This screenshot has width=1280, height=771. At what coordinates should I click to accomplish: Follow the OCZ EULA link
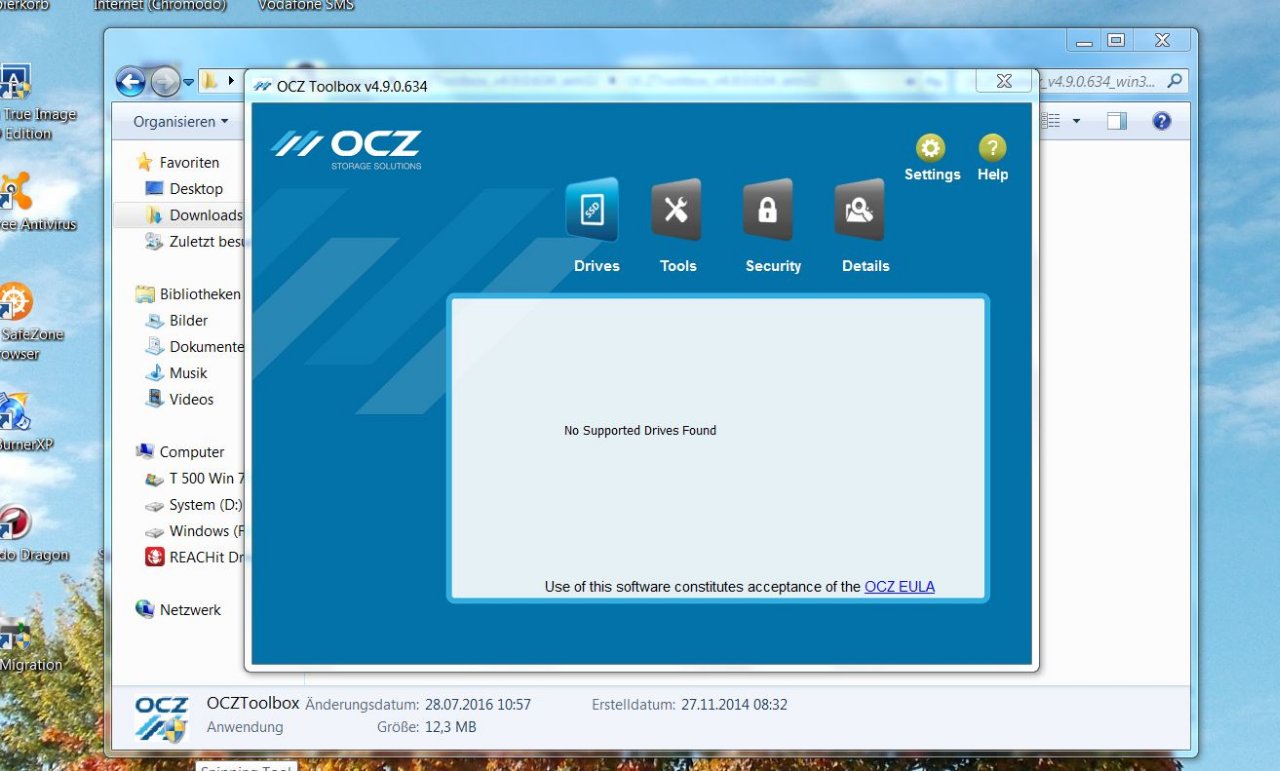tap(899, 587)
